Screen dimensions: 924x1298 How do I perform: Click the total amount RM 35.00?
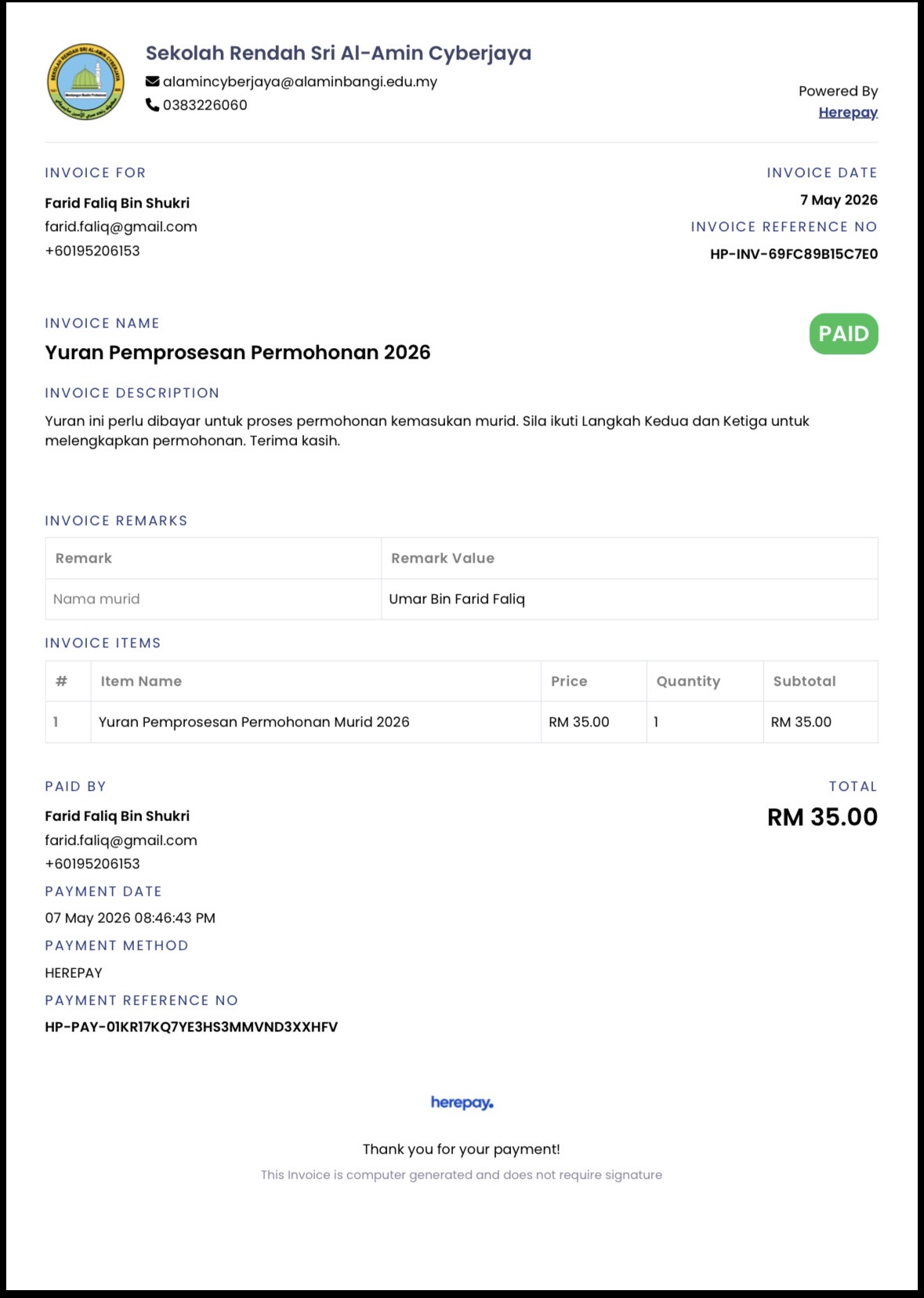(x=822, y=817)
